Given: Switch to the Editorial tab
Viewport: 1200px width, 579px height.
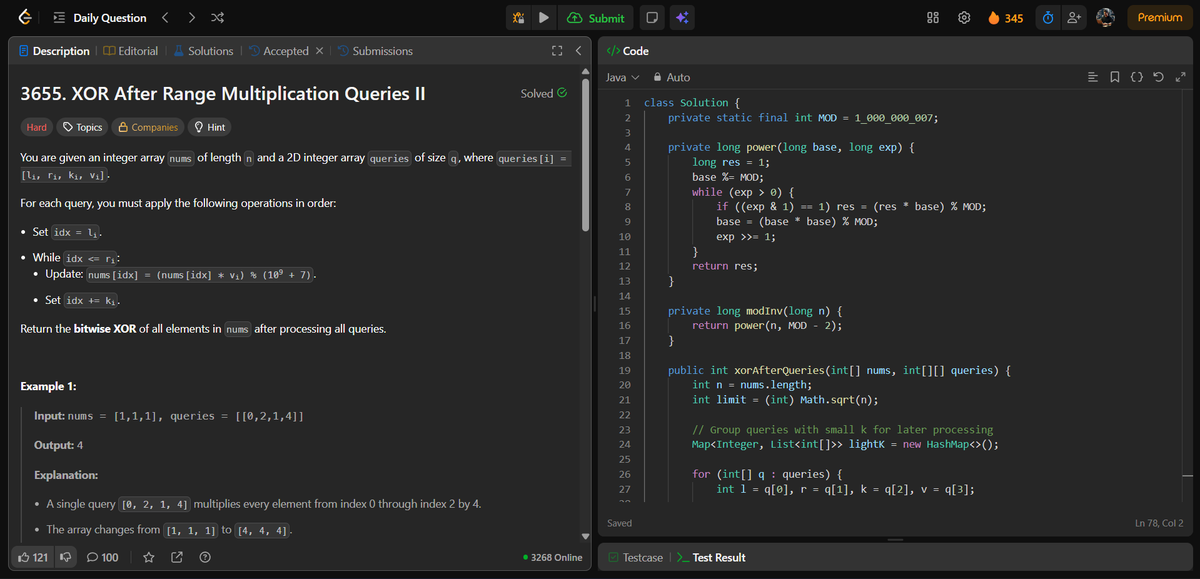Looking at the screenshot, I should [x=131, y=51].
